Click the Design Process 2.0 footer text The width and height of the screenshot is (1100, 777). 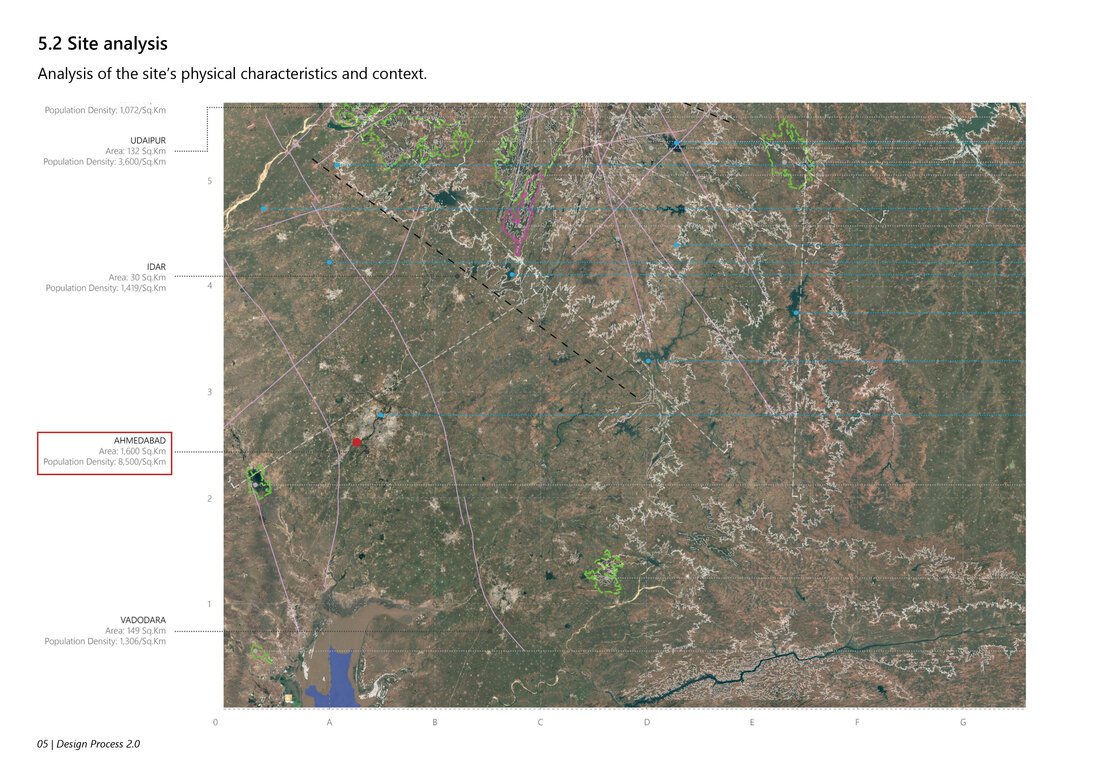[88, 744]
